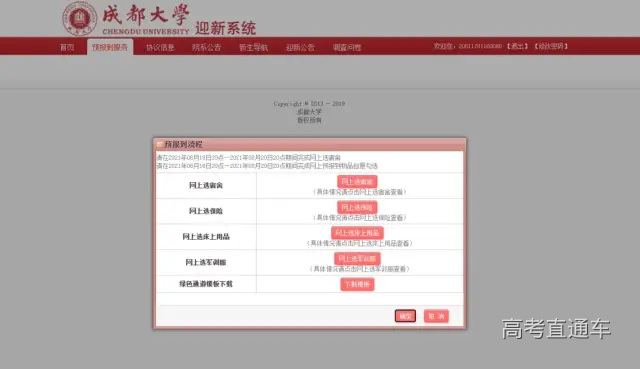This screenshot has height=369, width=640.
Task: Click the note under 网上选军训服 button
Action: [360, 269]
